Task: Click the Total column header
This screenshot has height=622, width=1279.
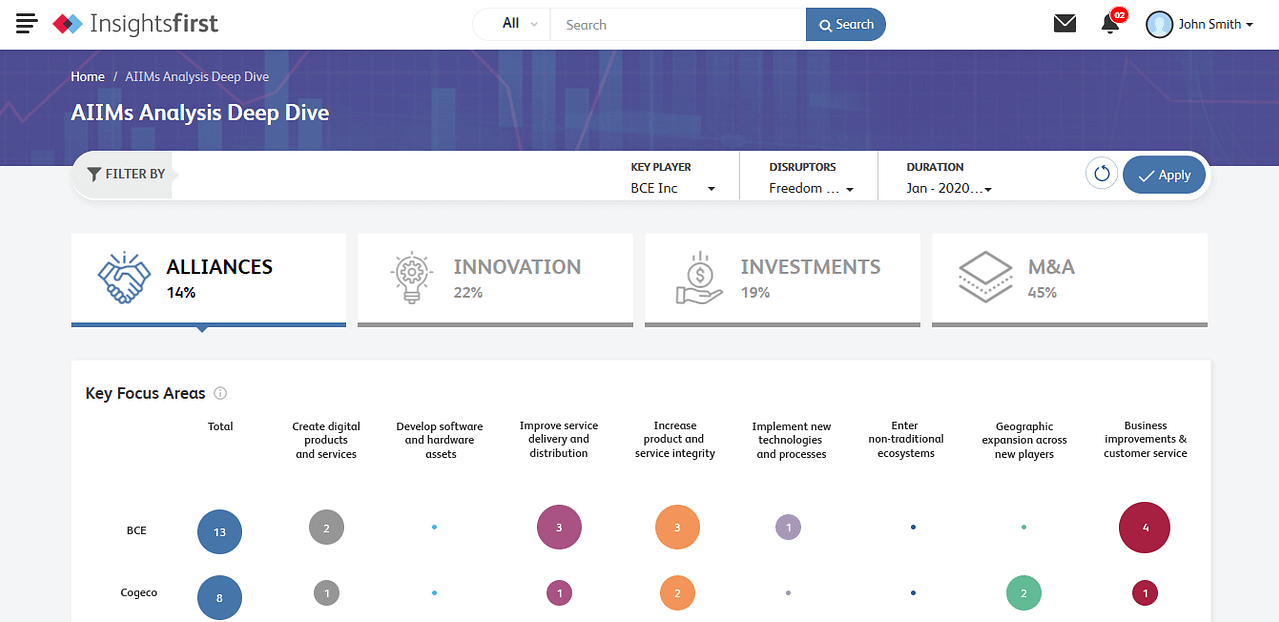Action: click(x=220, y=426)
